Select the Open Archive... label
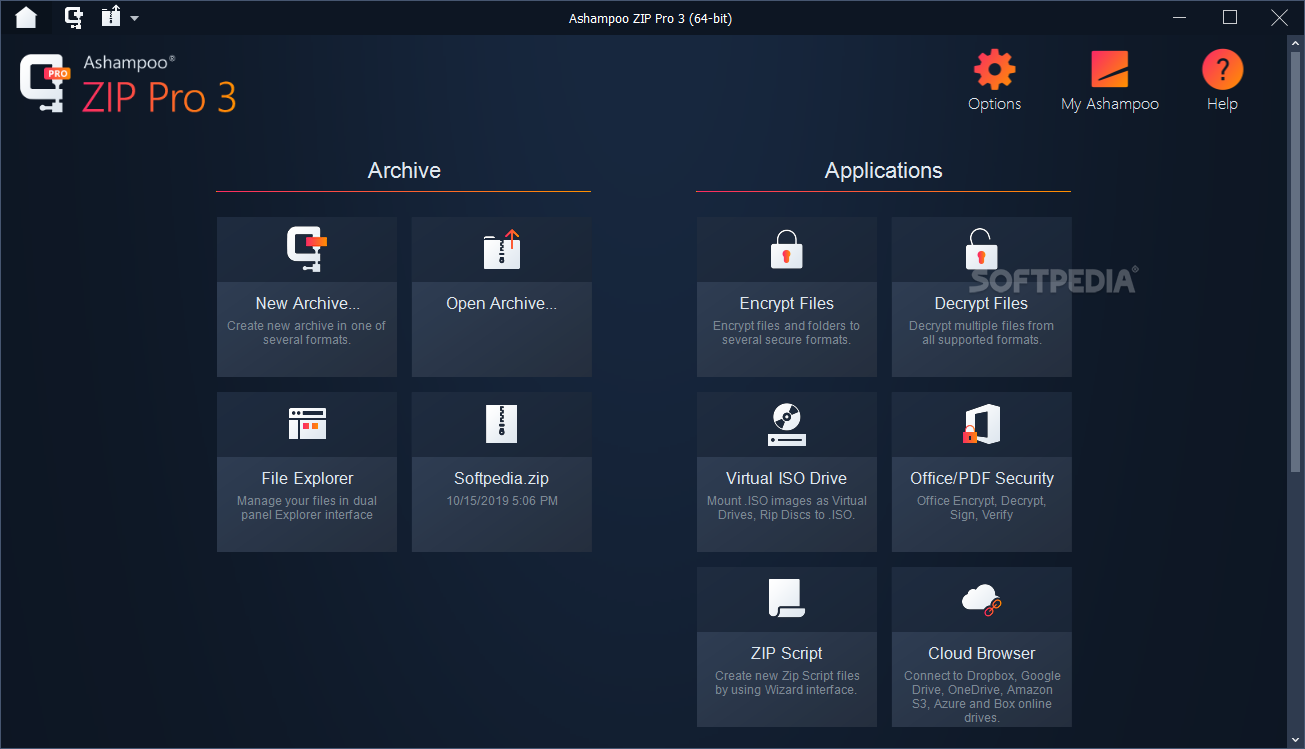Viewport: 1305px width, 749px height. point(502,303)
